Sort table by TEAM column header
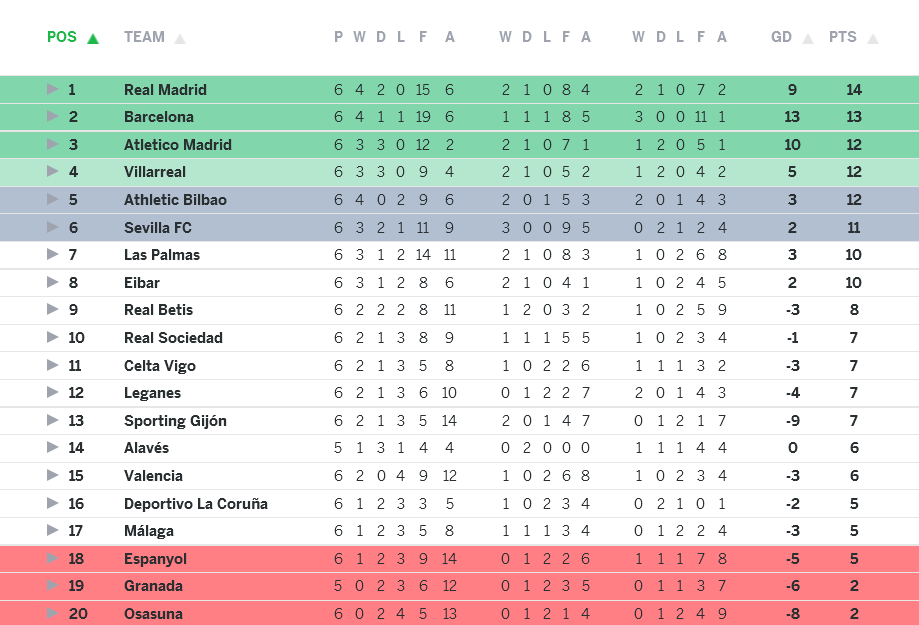 tap(144, 37)
